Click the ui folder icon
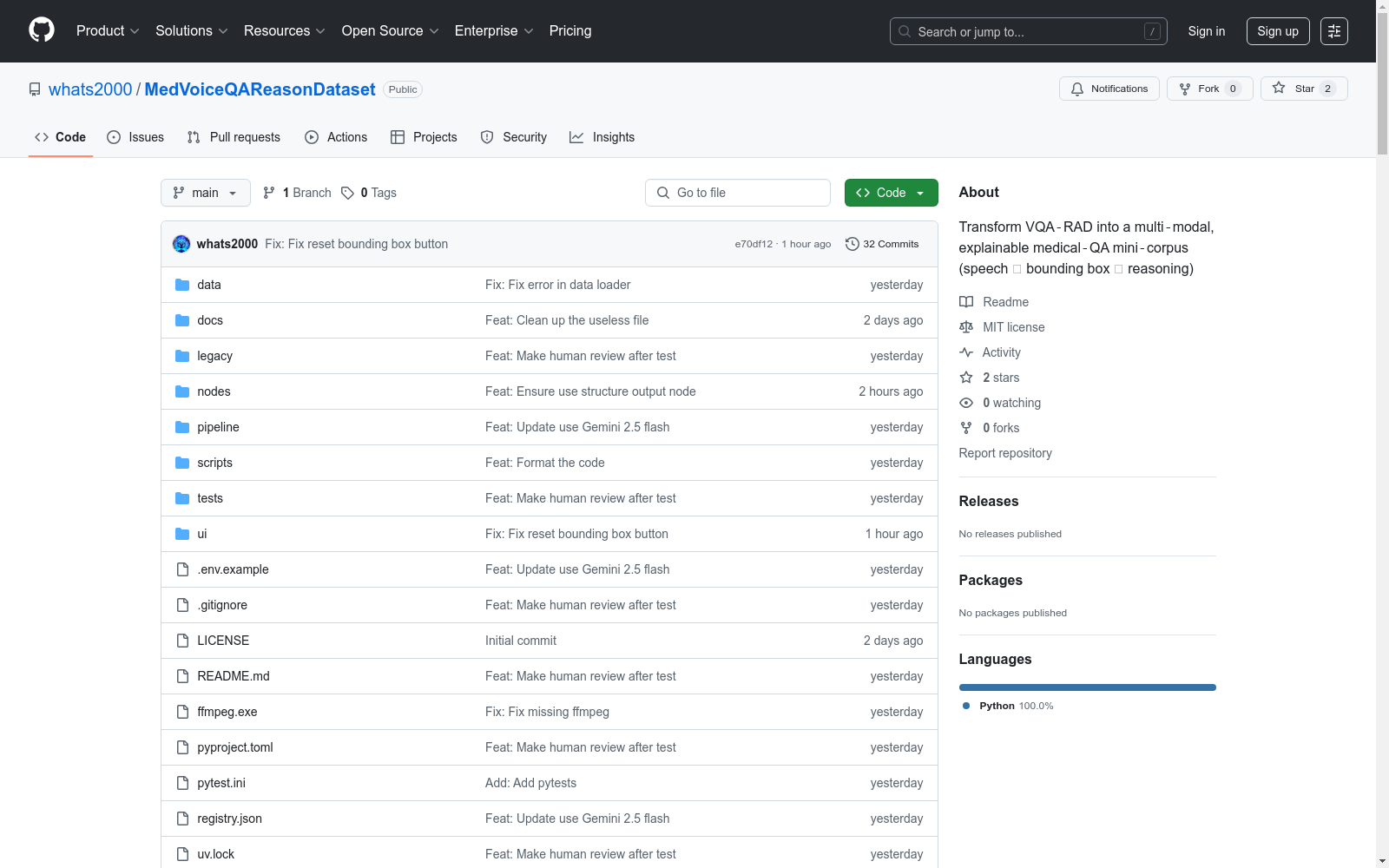The width and height of the screenshot is (1389, 868). (x=182, y=534)
